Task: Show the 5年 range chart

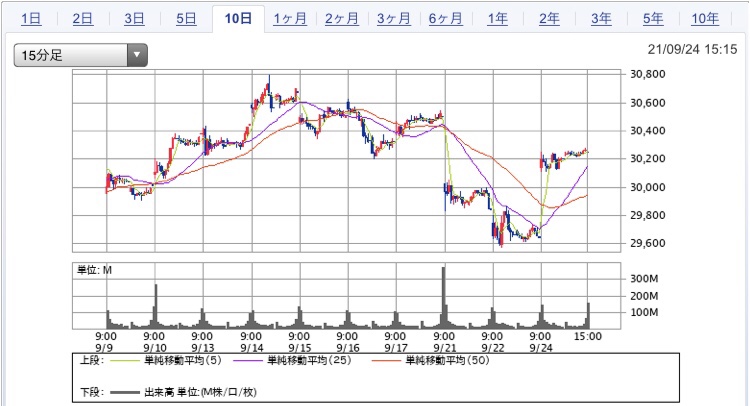Action: (653, 19)
